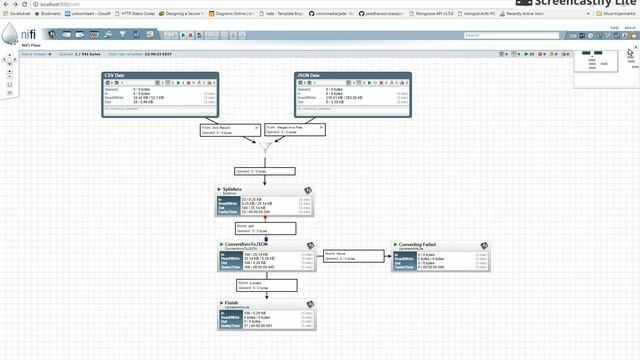Click the SplitAvro processor type icon
This screenshot has width=640, height=360.
308,190
